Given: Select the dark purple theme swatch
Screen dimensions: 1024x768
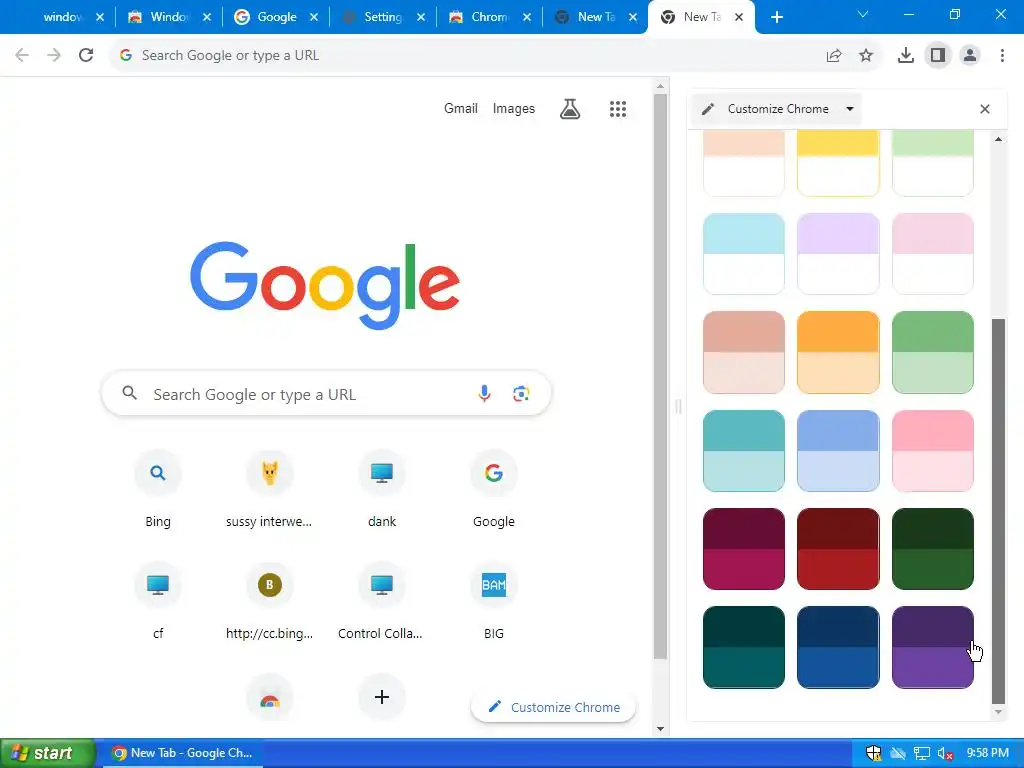Looking at the screenshot, I should [x=933, y=647].
